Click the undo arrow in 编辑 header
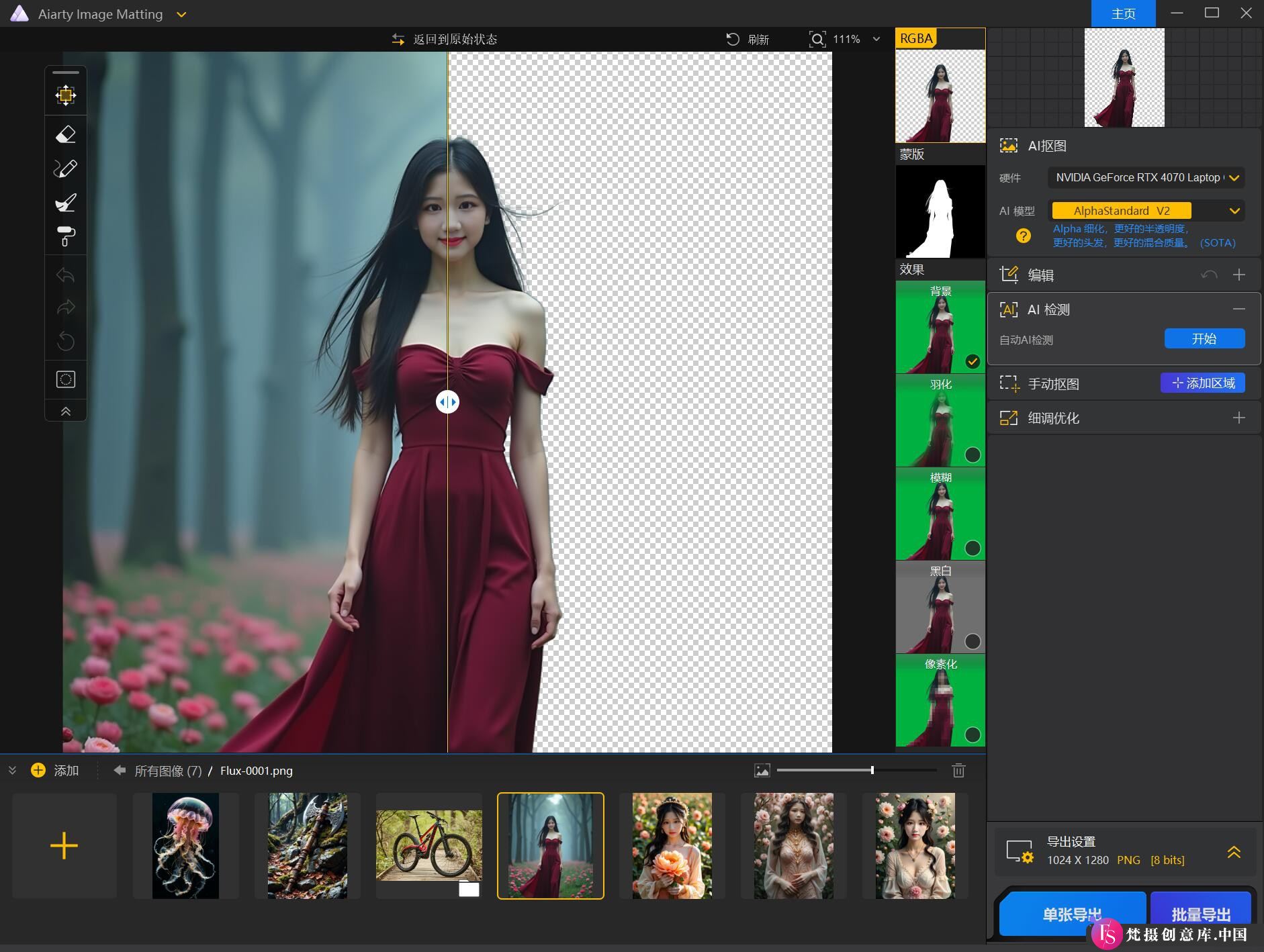 [1209, 275]
